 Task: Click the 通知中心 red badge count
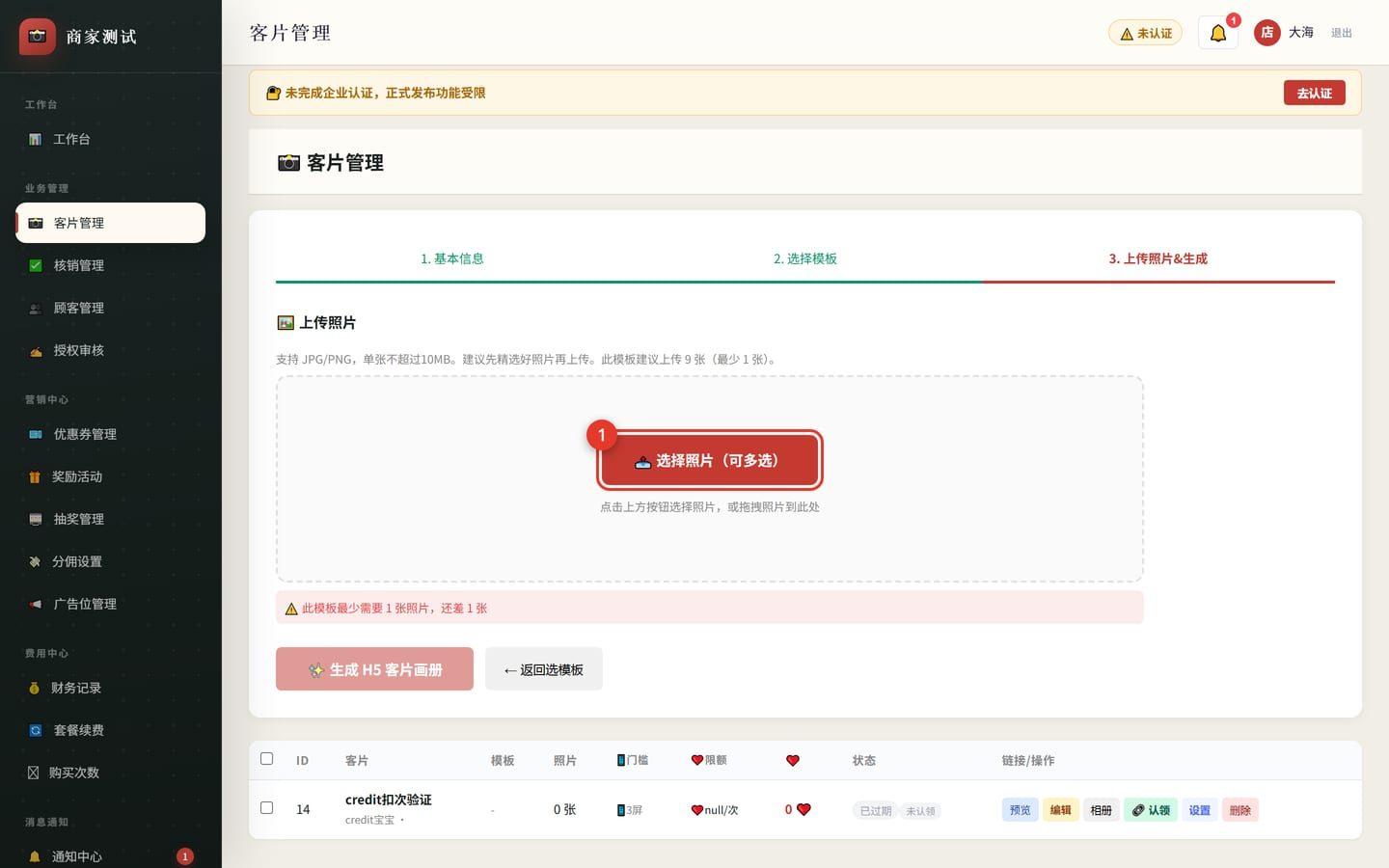[x=184, y=856]
